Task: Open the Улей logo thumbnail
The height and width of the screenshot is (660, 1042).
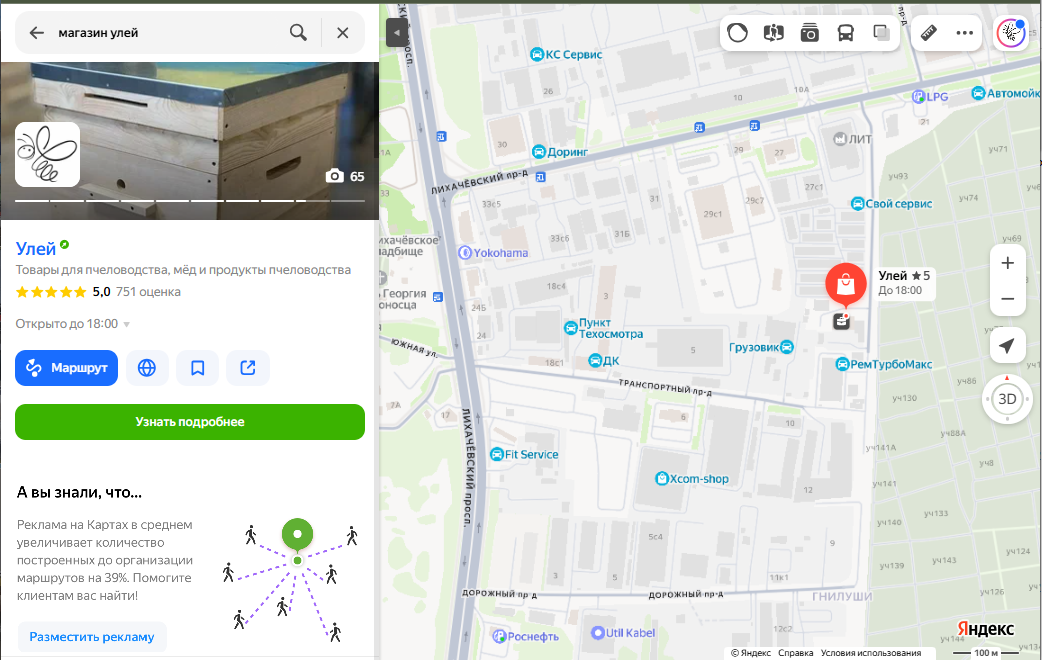Action: coord(47,154)
